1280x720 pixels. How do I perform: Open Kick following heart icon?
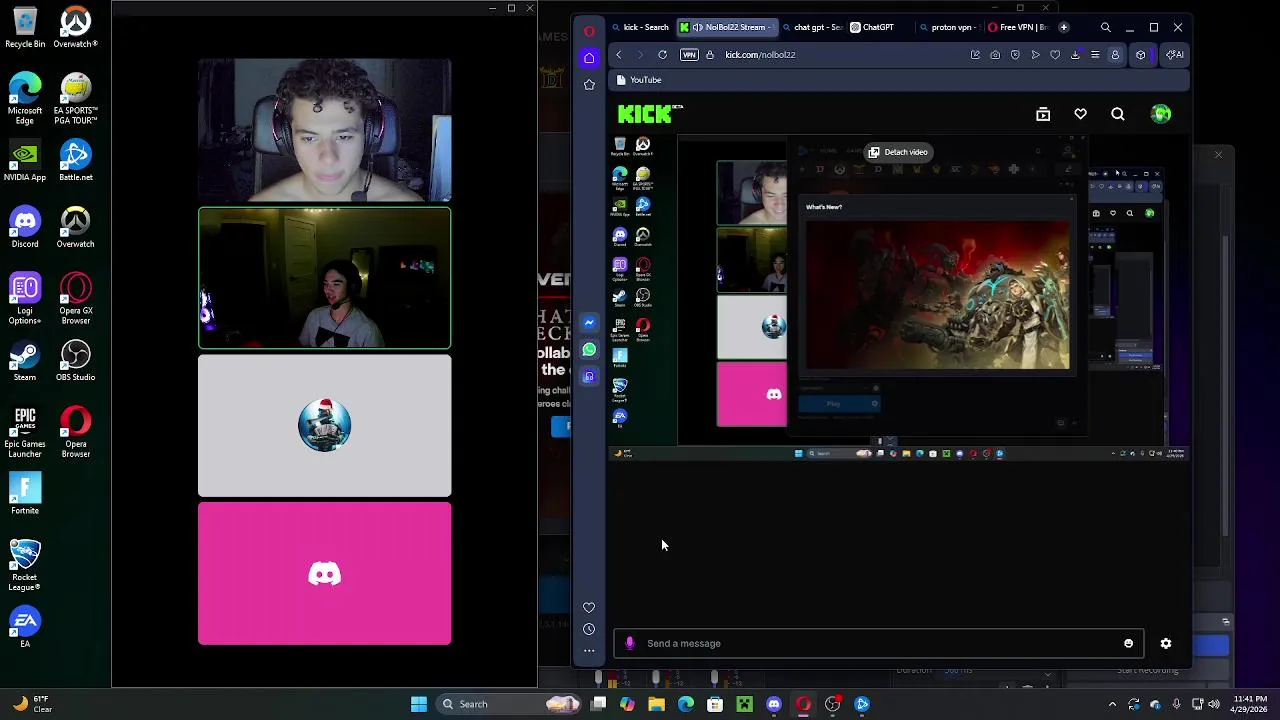1081,114
